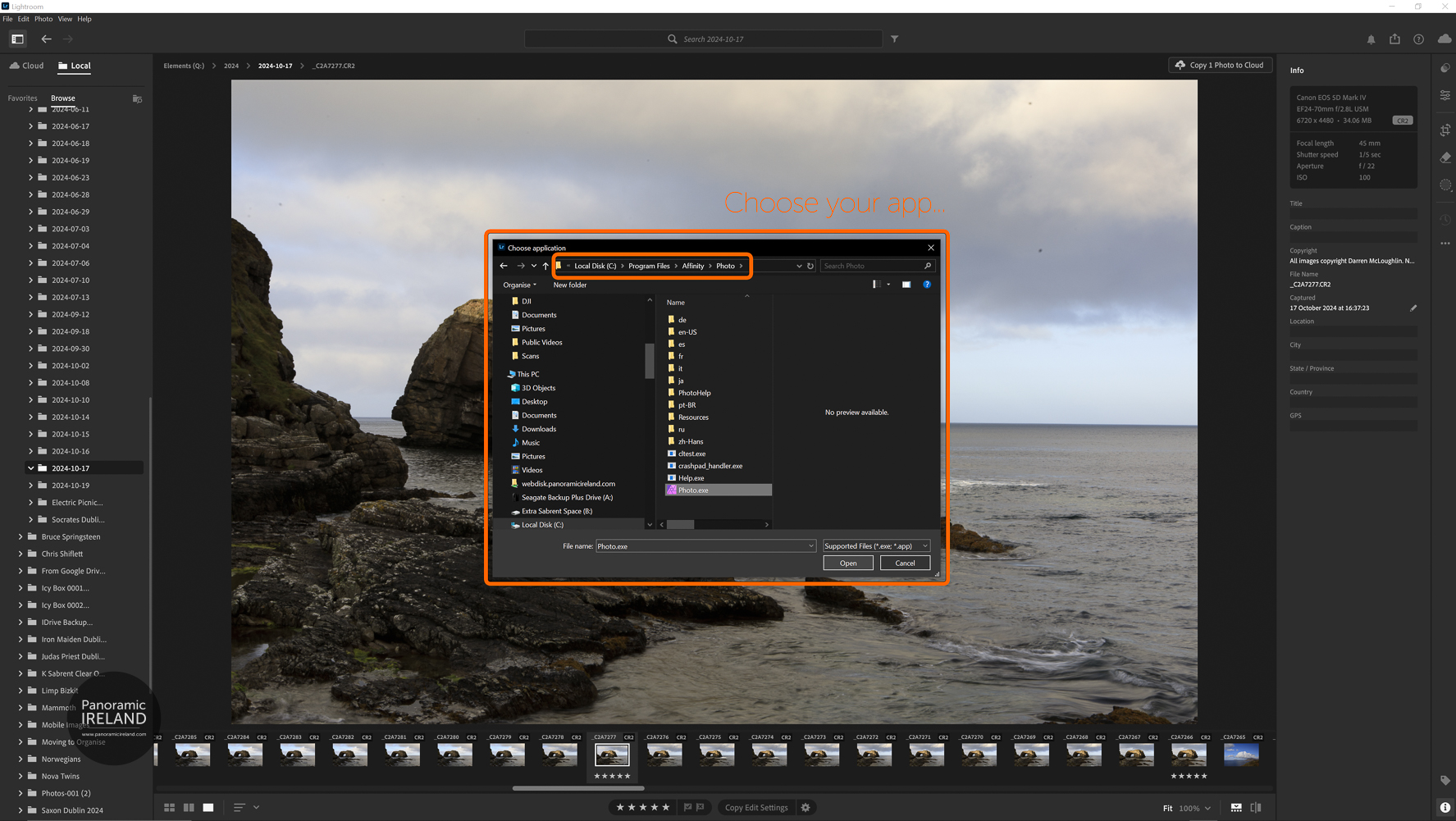Image resolution: width=1456 pixels, height=821 pixels.
Task: Open the Presets panel icon
Action: (x=1445, y=69)
